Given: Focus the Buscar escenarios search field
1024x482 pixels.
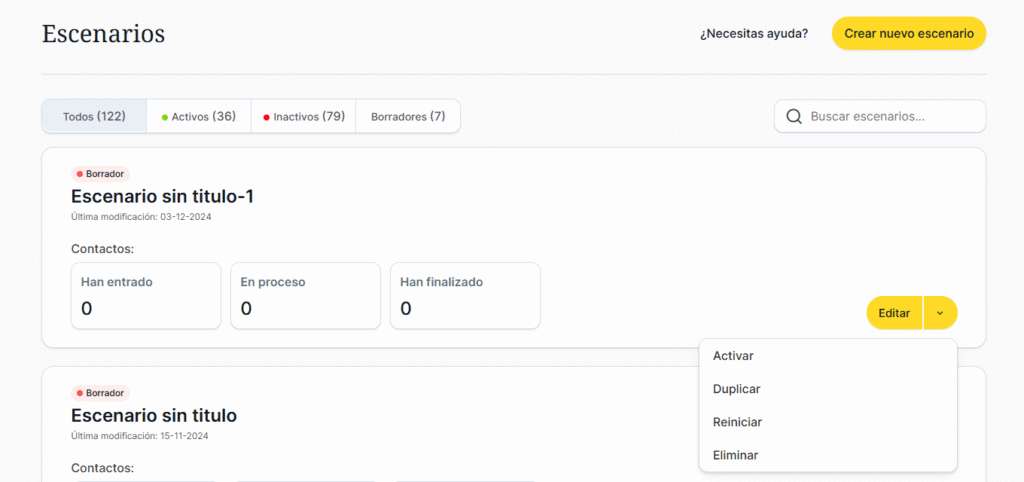Looking at the screenshot, I should tap(890, 117).
